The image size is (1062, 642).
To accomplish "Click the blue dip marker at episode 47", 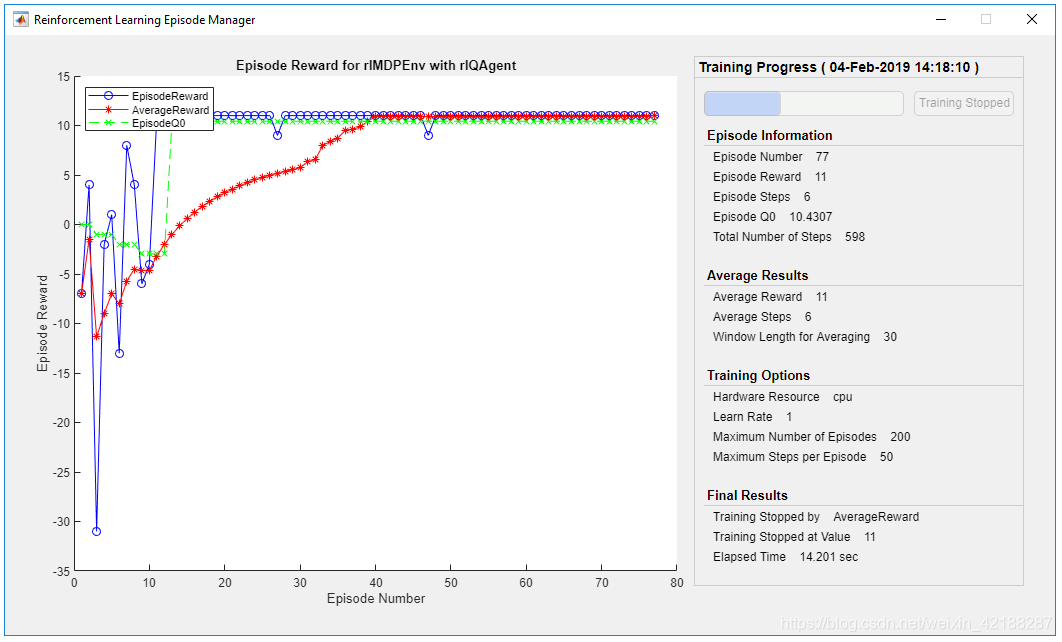I will click(428, 135).
